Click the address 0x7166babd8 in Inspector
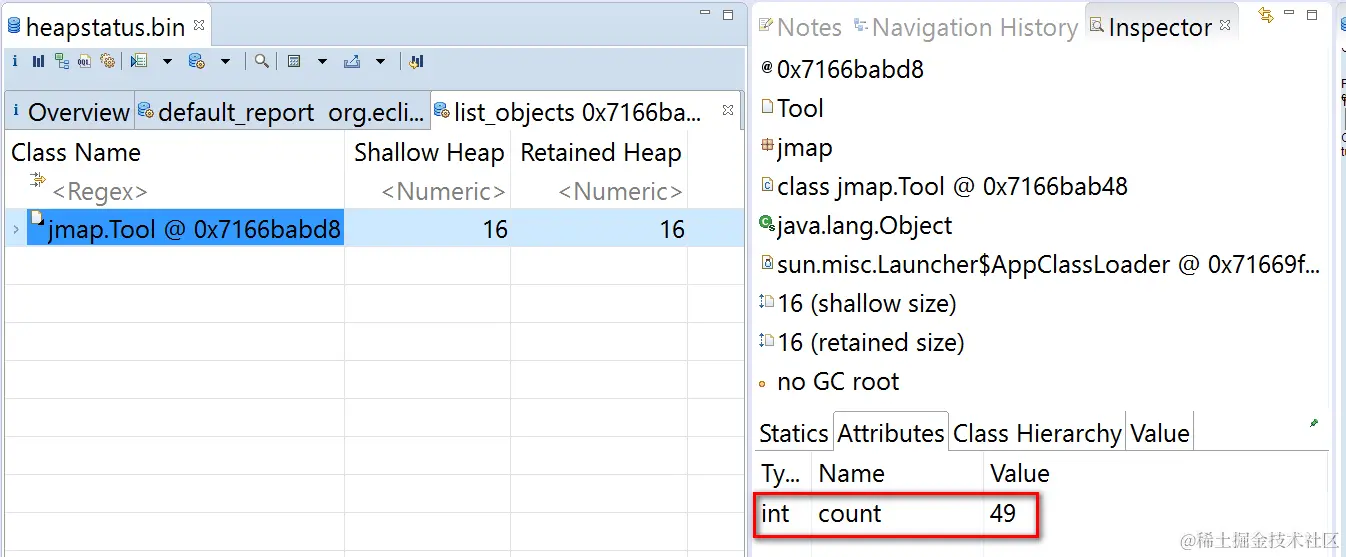 coord(850,69)
